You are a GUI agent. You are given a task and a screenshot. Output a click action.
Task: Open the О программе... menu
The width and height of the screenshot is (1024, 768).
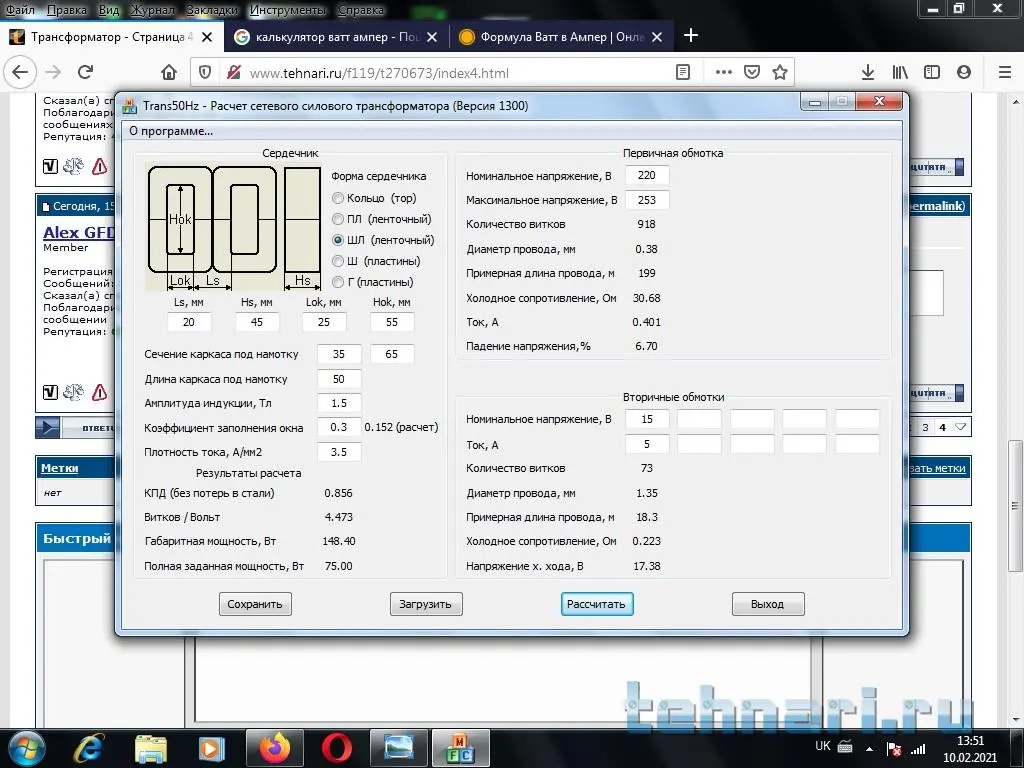click(x=171, y=131)
